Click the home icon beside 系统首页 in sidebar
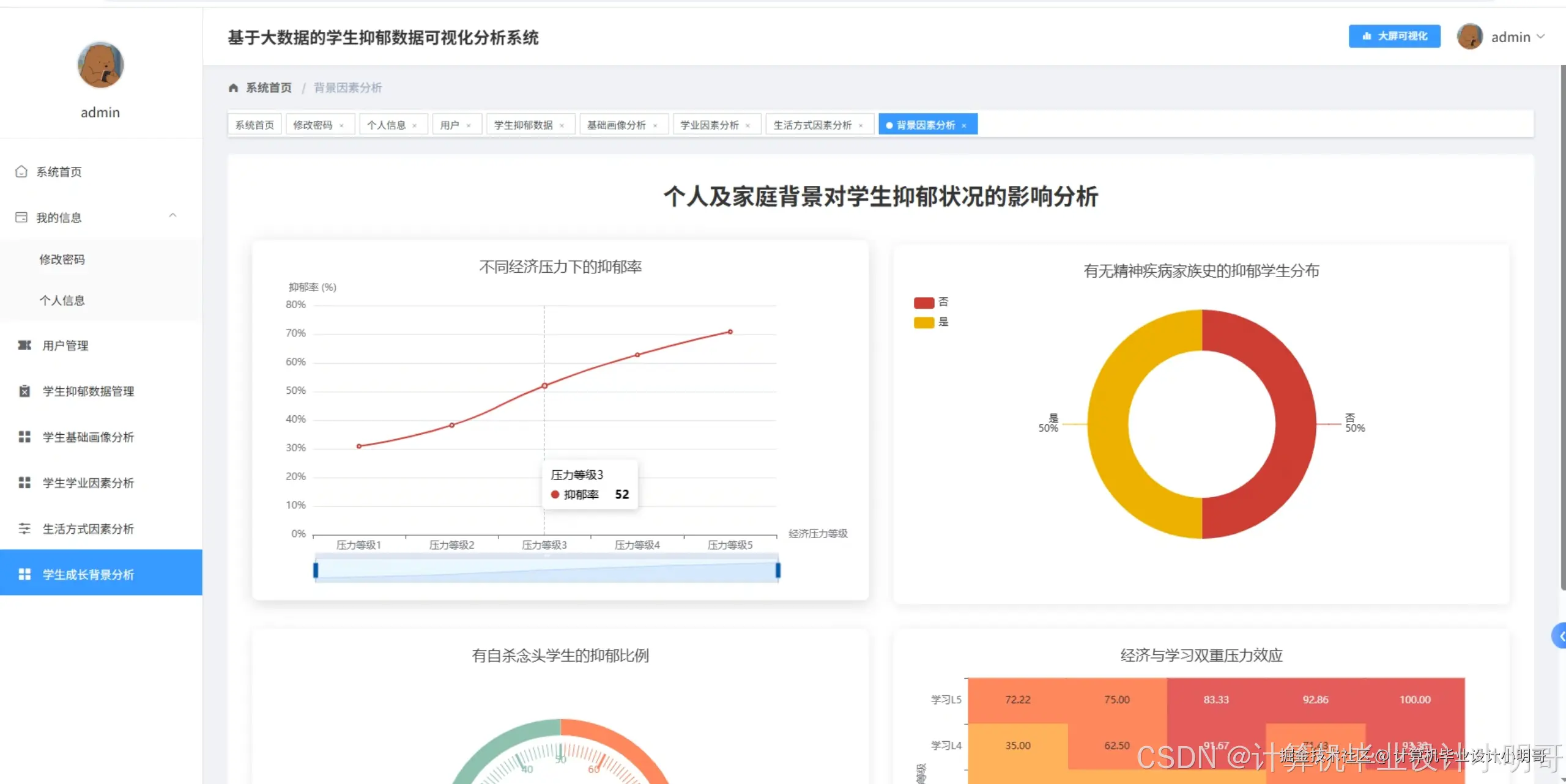The image size is (1566, 784). click(21, 172)
